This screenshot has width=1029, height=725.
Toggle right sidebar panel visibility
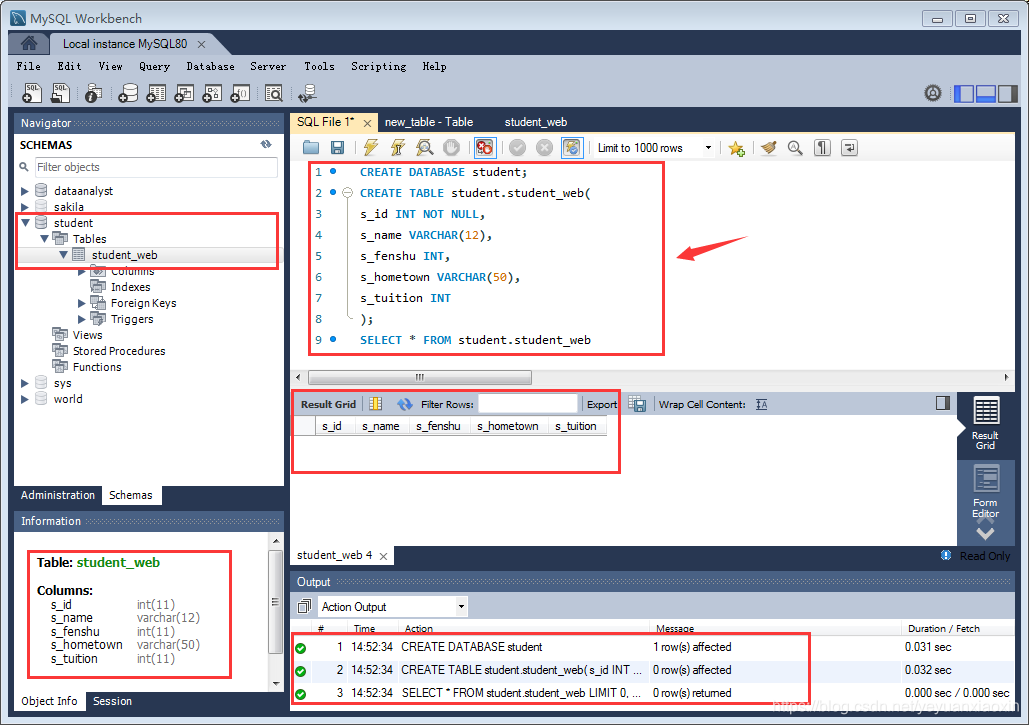(1007, 93)
